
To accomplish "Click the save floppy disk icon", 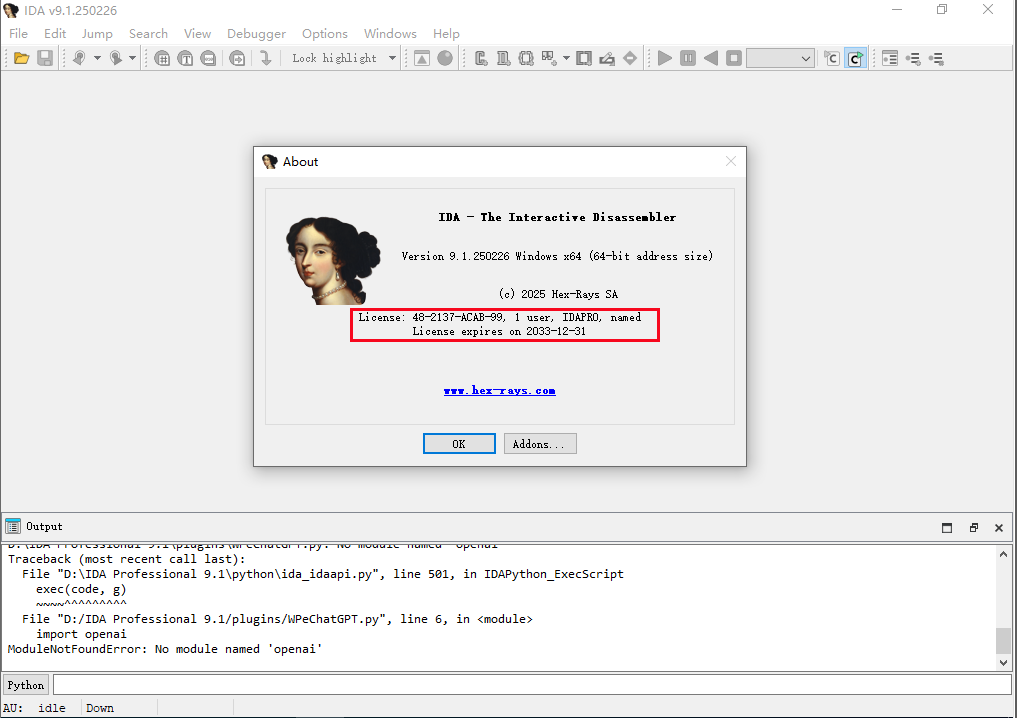I will pos(45,58).
